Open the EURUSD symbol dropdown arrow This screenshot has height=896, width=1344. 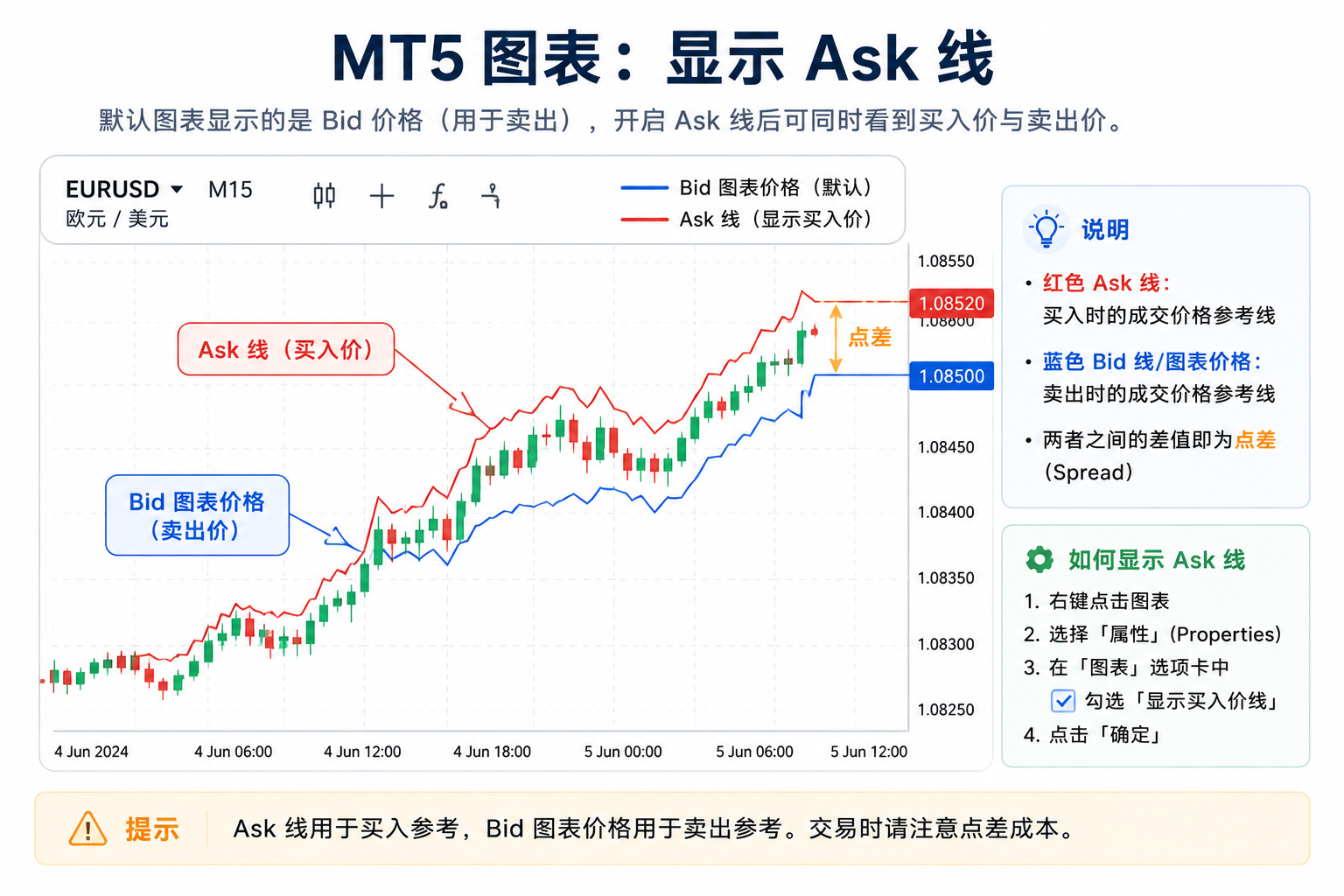pyautogui.click(x=177, y=189)
